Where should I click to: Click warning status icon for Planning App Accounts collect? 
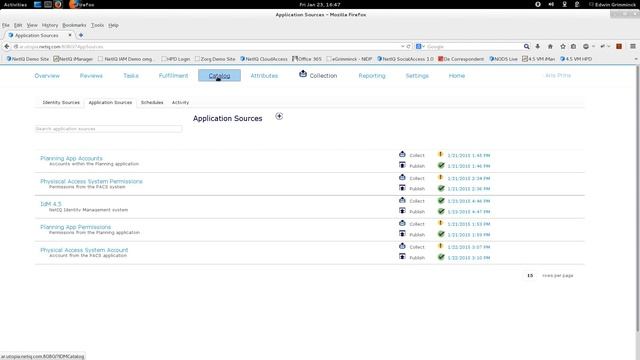[440, 154]
